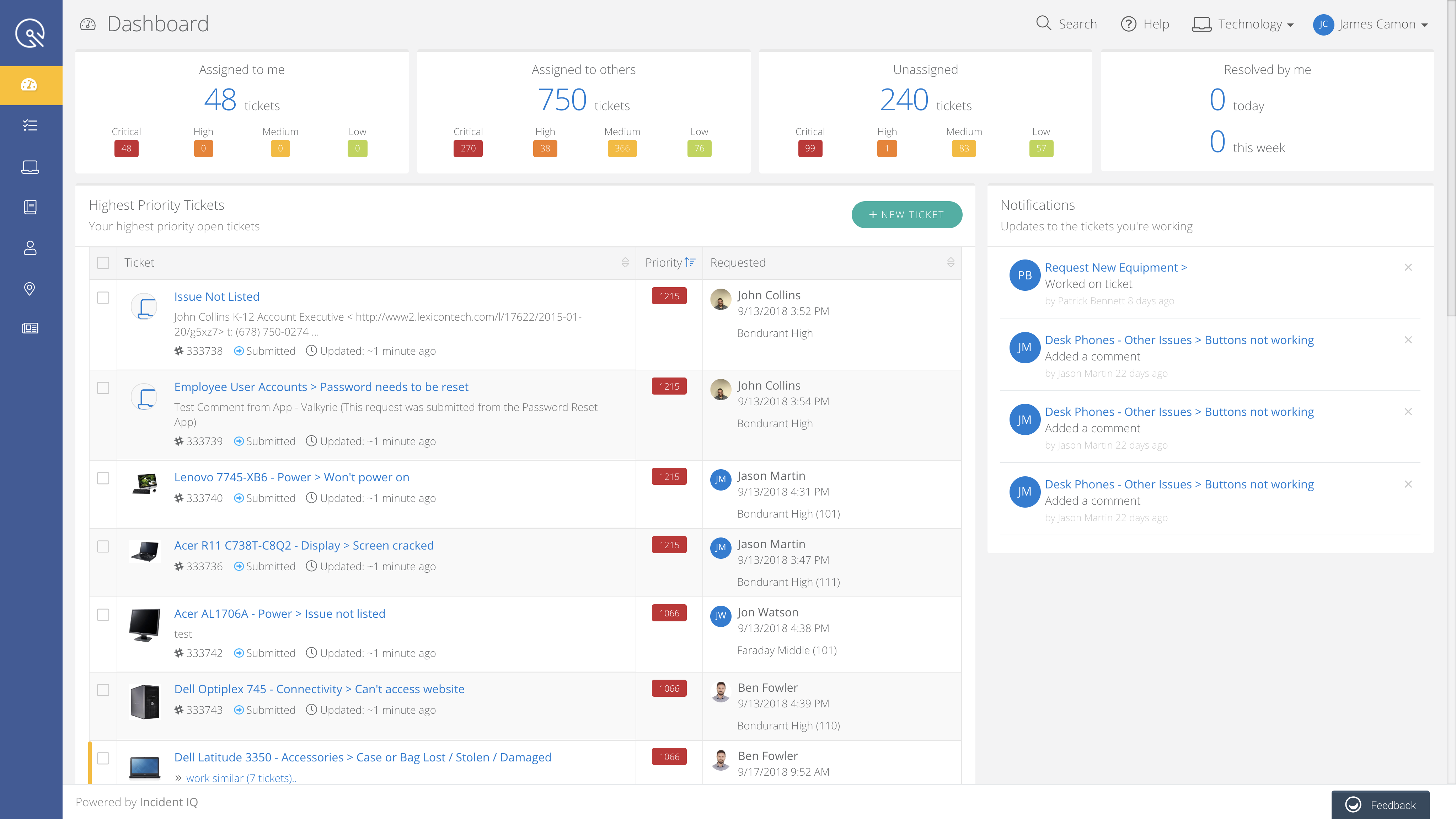The height and width of the screenshot is (819, 1456).
Task: Open Help from the top bar
Action: pyautogui.click(x=1145, y=24)
